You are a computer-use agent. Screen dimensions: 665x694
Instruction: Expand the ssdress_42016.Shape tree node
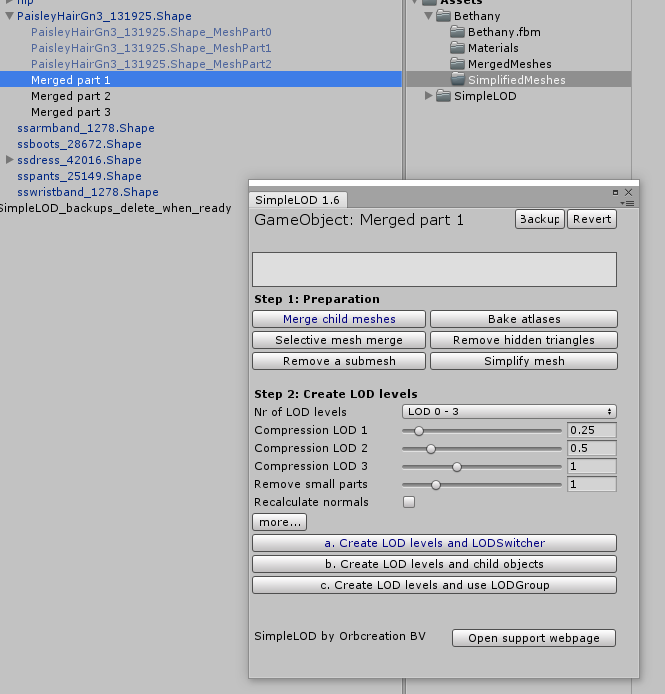(x=9, y=160)
